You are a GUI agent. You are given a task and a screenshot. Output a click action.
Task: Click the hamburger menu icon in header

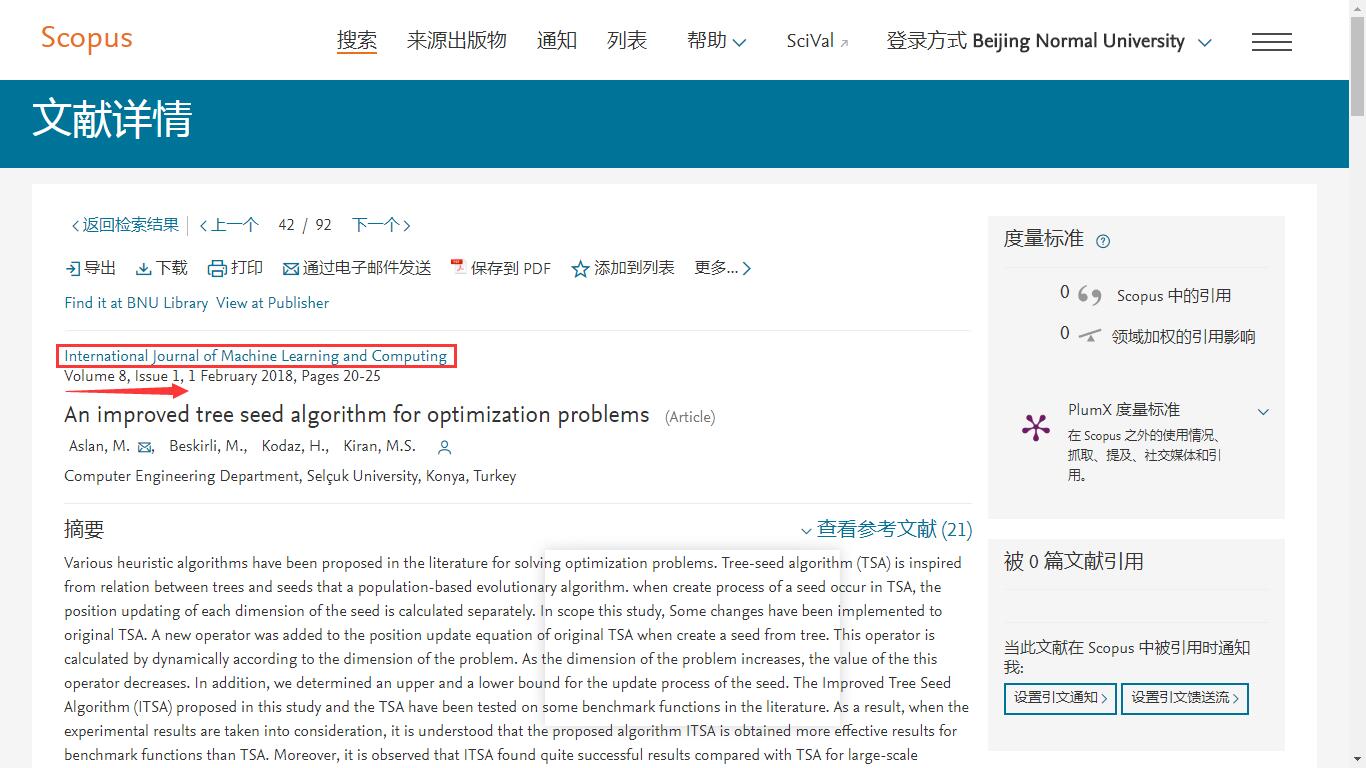tap(1271, 42)
